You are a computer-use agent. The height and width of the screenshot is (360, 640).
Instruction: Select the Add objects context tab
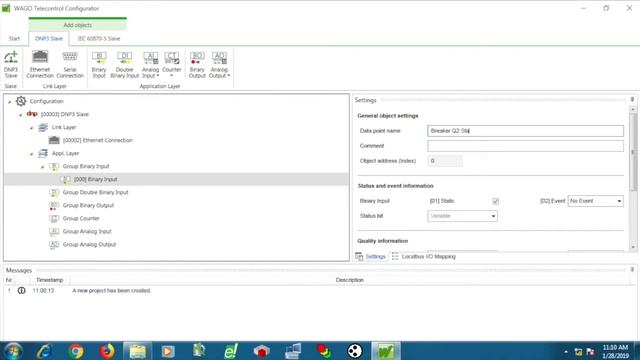[78, 24]
